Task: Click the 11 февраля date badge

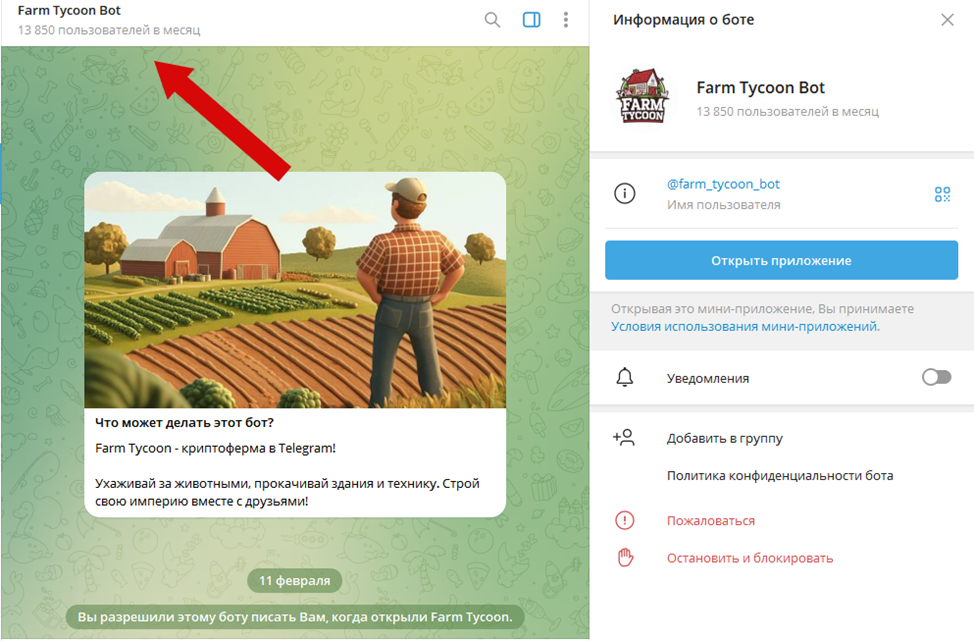Action: tap(294, 581)
